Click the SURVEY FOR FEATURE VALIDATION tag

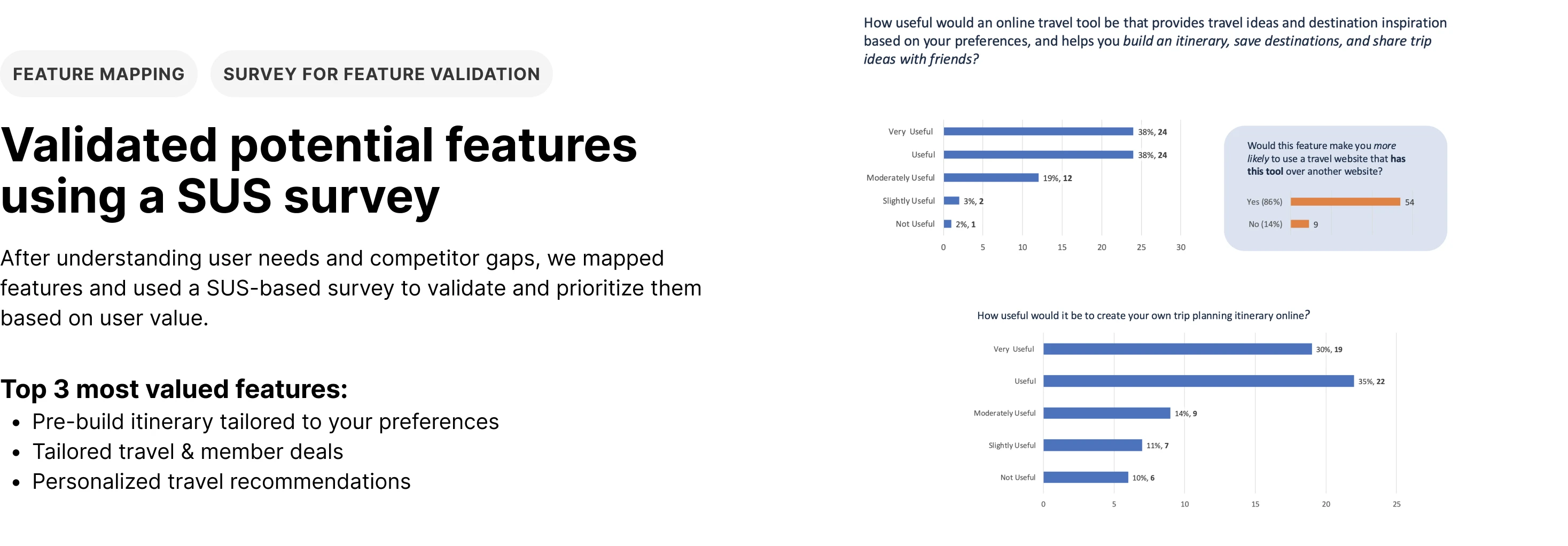coord(381,74)
